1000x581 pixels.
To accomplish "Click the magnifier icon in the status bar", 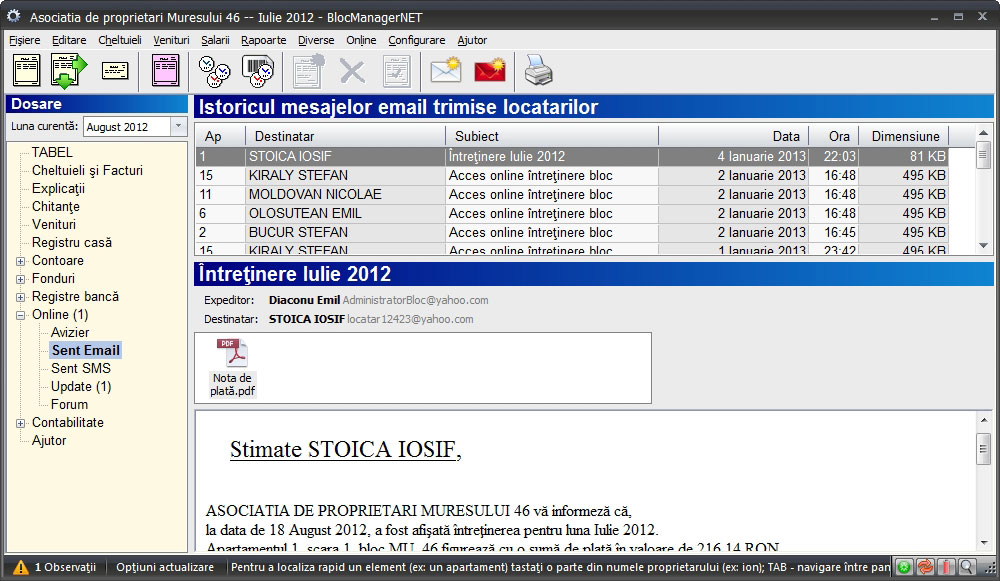I will click(968, 567).
